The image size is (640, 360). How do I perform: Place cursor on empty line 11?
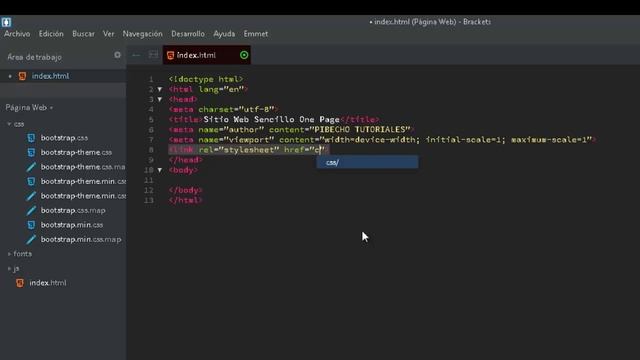coord(384,180)
